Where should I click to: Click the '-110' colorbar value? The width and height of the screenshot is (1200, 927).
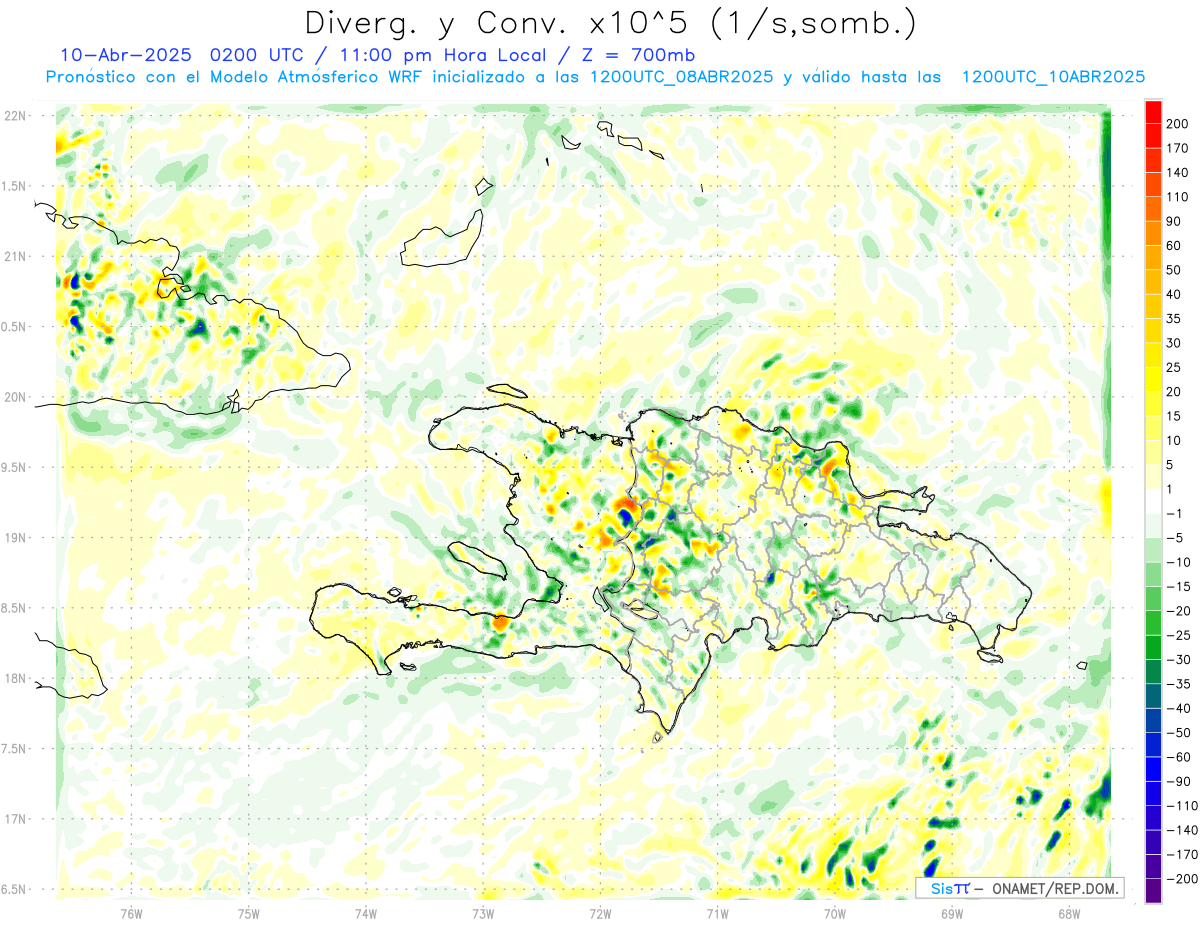(1184, 806)
